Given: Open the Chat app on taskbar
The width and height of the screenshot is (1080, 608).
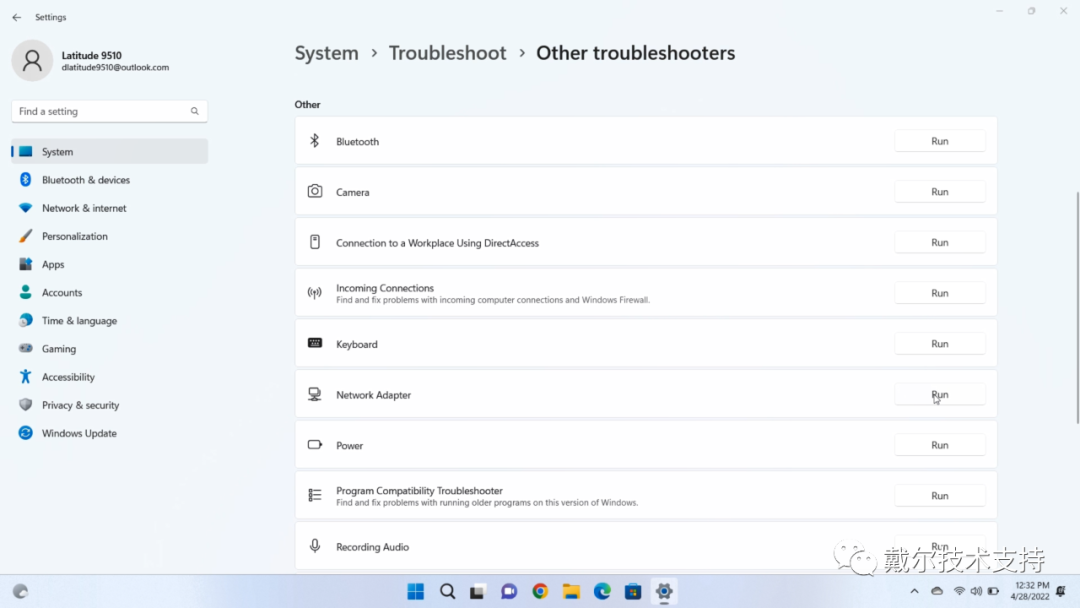Looking at the screenshot, I should click(x=509, y=591).
